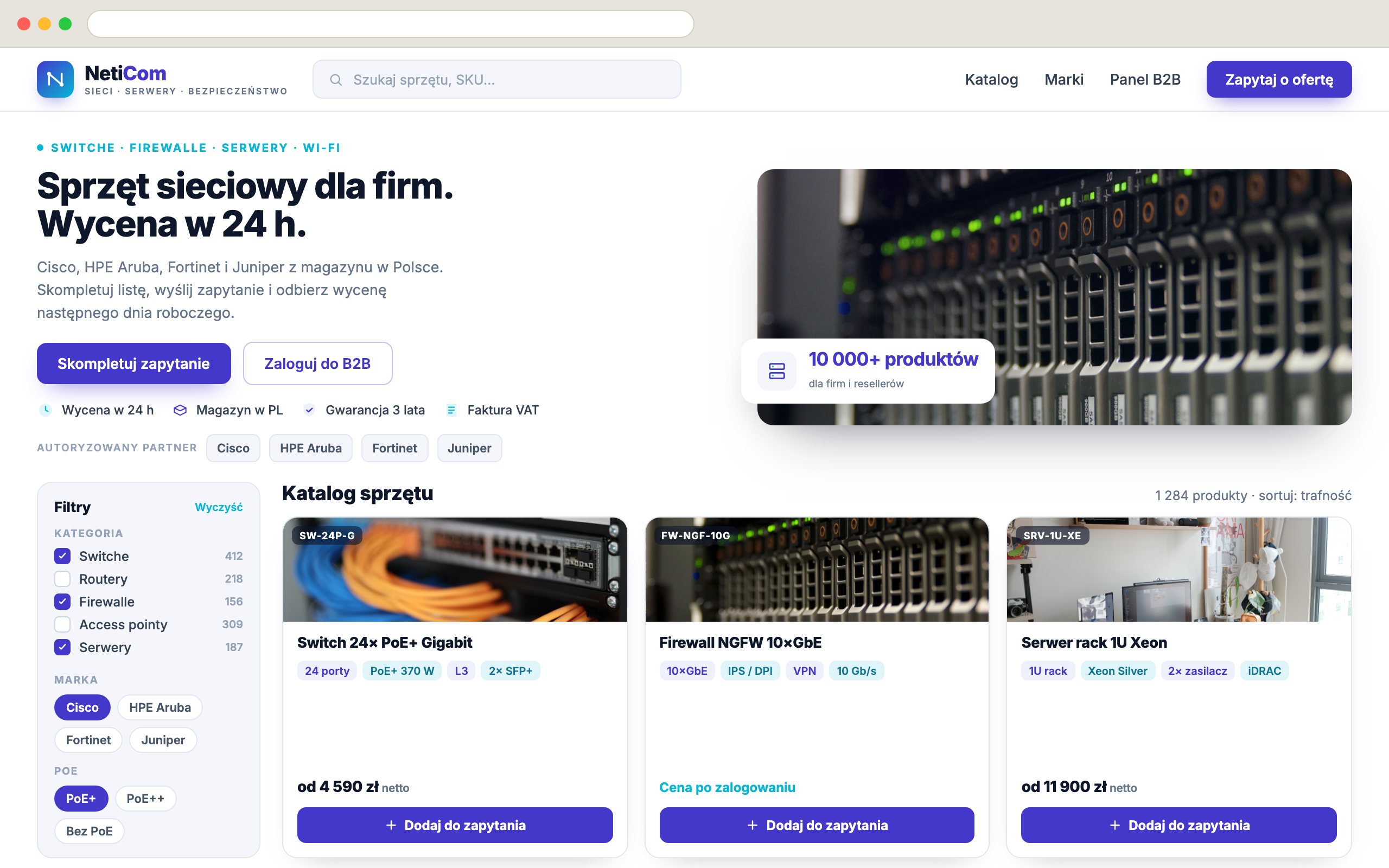Click the plus icon on the Switch 24× PoE+ button

391,825
